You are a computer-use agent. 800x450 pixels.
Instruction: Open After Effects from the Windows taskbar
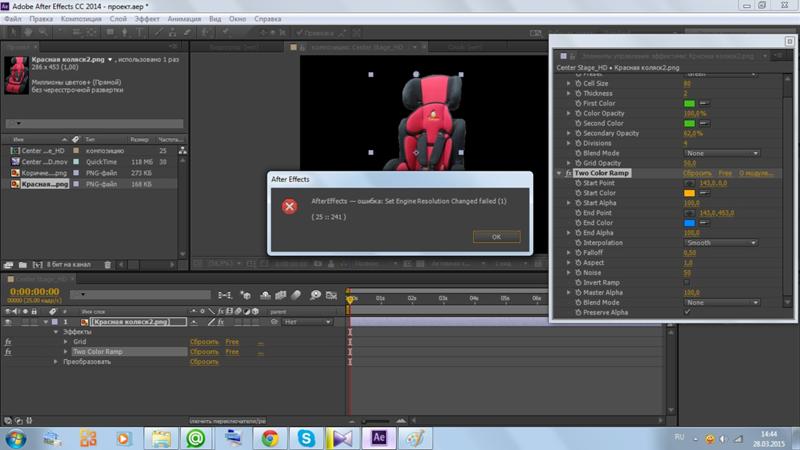click(379, 438)
